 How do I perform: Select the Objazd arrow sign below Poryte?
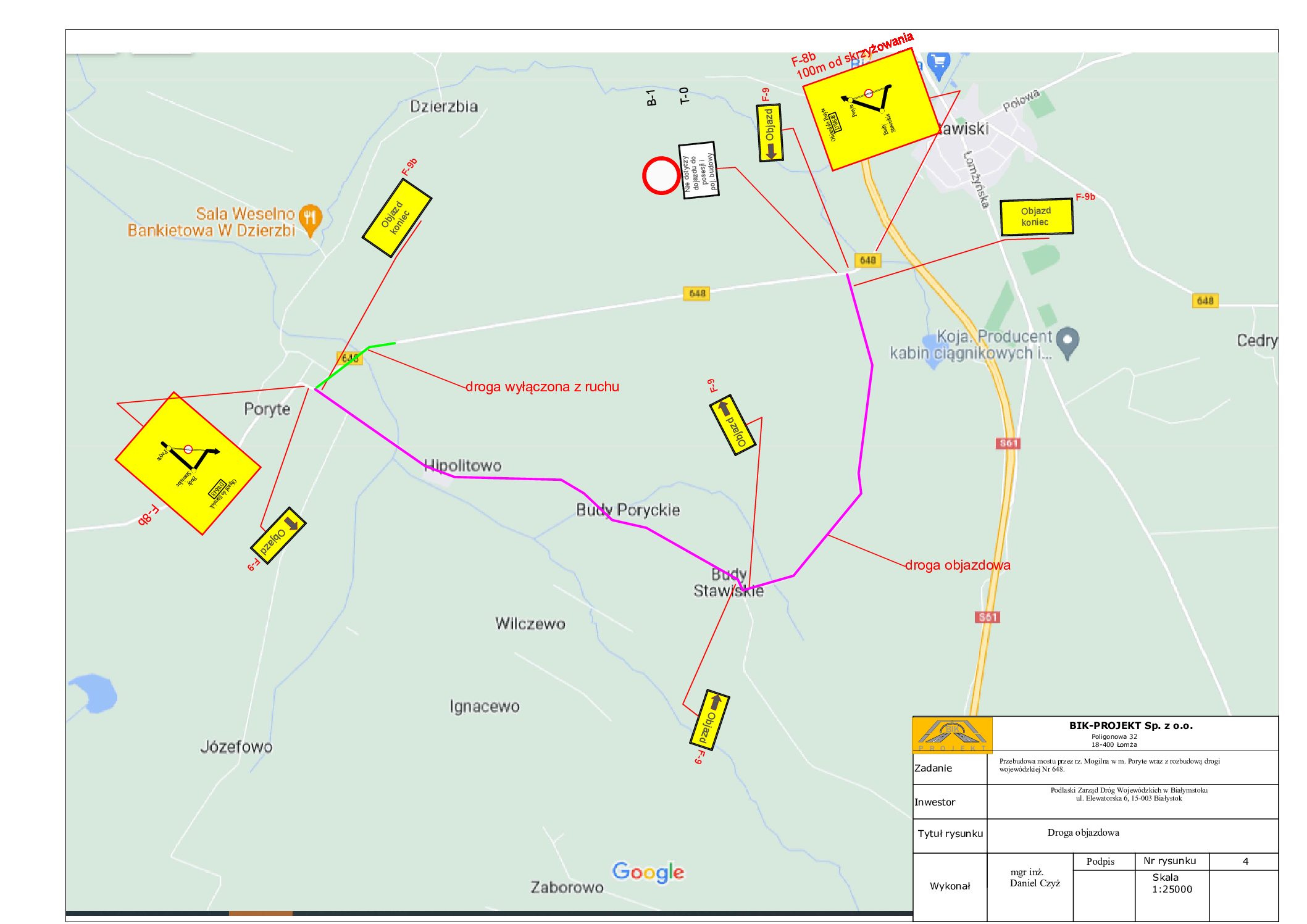pos(278,535)
